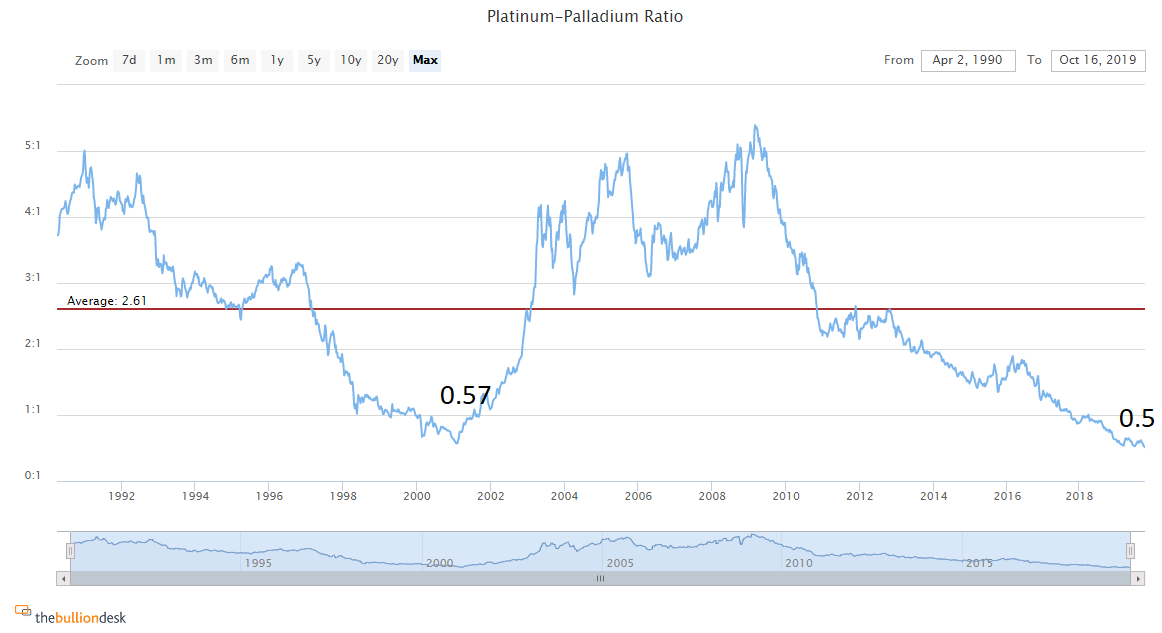
Task: Pick the 20y zoom range
Action: coord(387,60)
